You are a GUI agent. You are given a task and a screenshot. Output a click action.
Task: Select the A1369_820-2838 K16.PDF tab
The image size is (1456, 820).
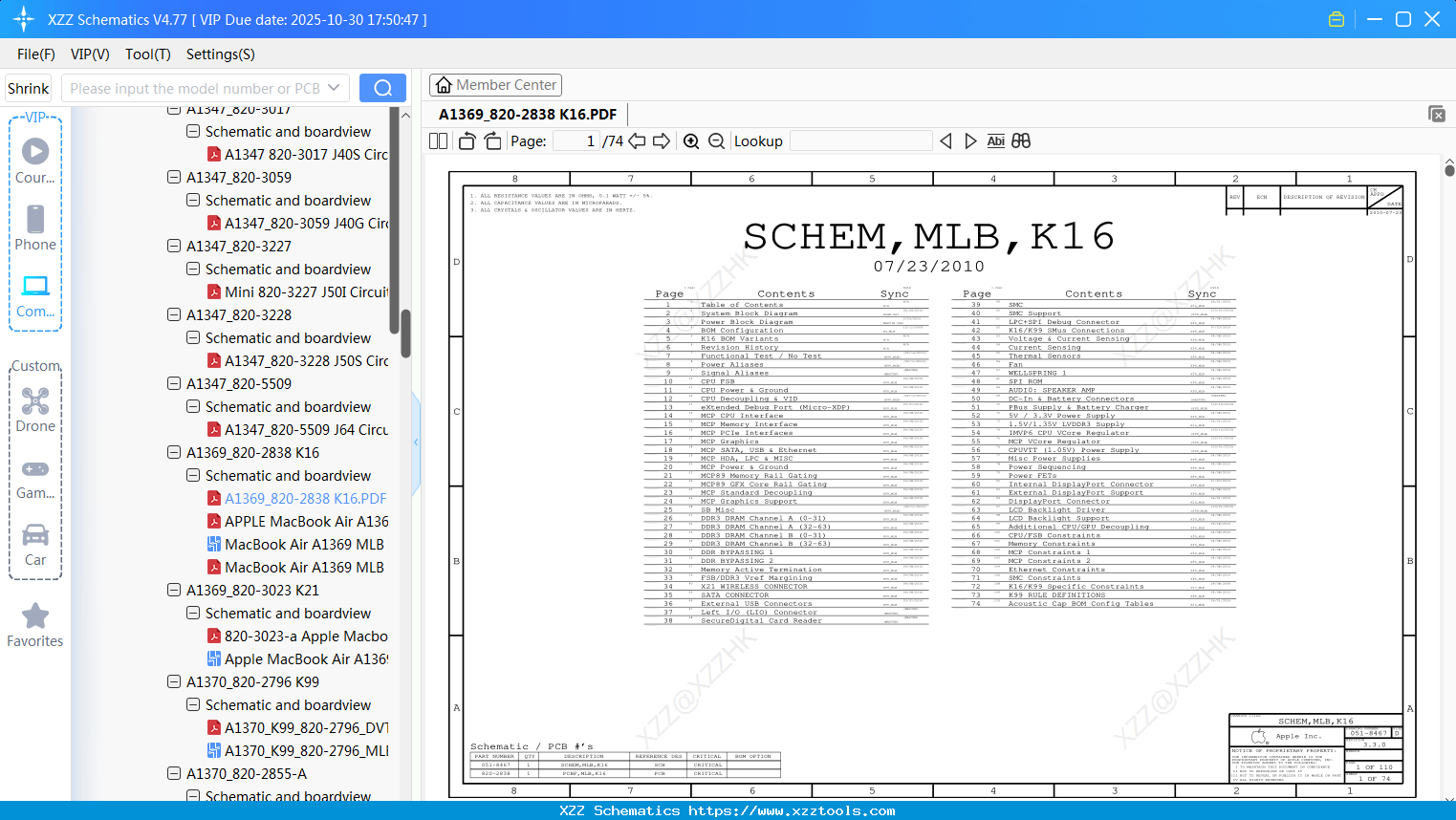(x=528, y=114)
